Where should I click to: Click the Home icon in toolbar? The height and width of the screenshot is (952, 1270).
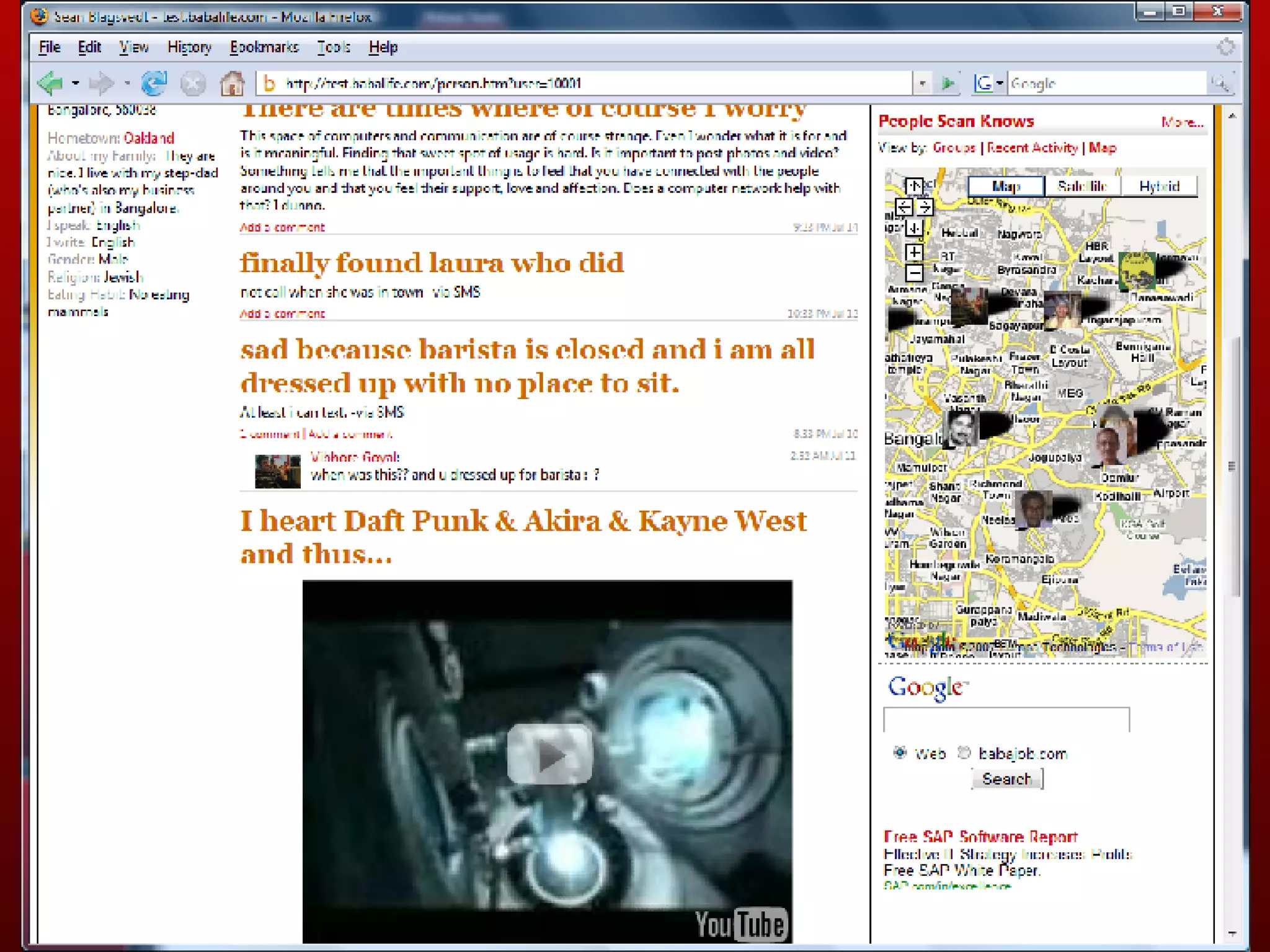pyautogui.click(x=232, y=83)
